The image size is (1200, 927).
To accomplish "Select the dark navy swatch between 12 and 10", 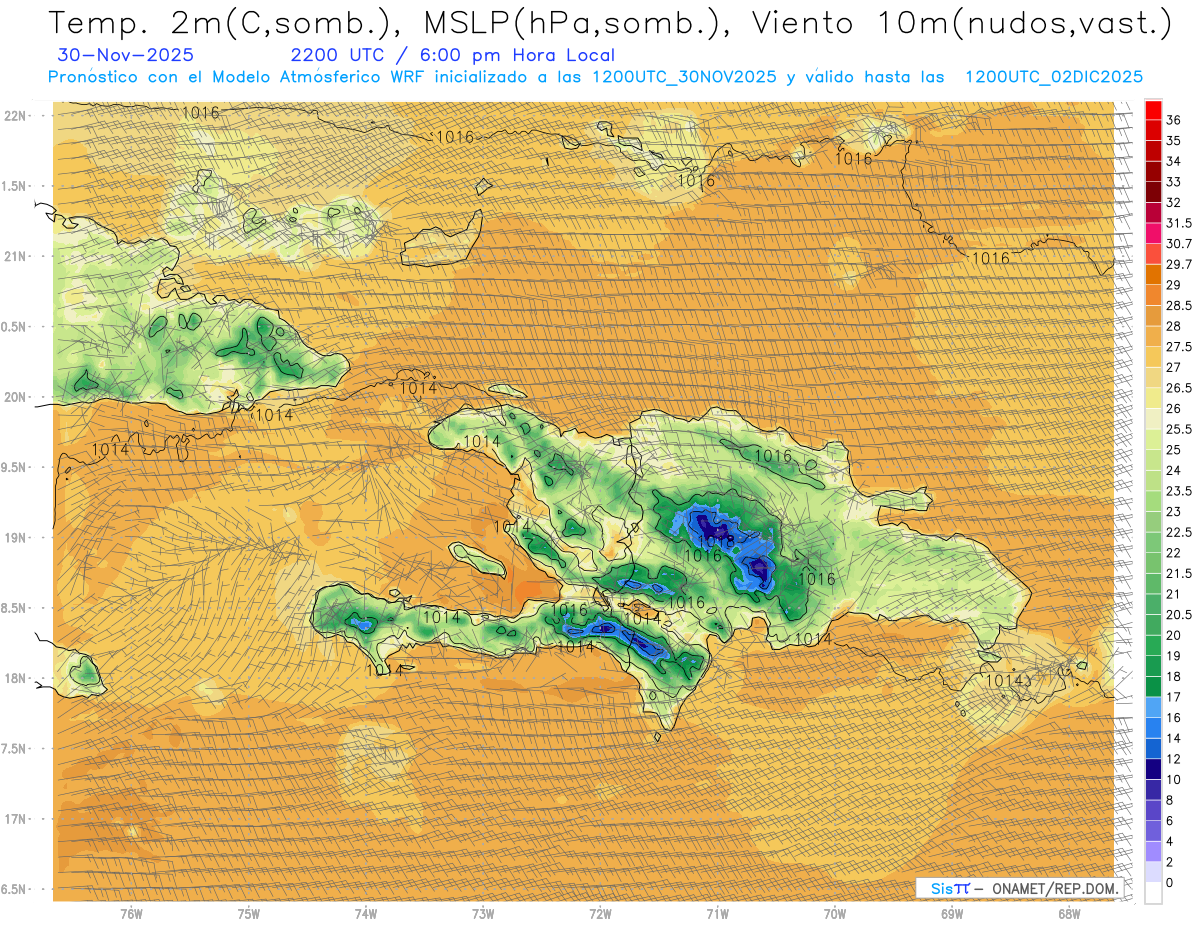I will click(x=1153, y=768).
